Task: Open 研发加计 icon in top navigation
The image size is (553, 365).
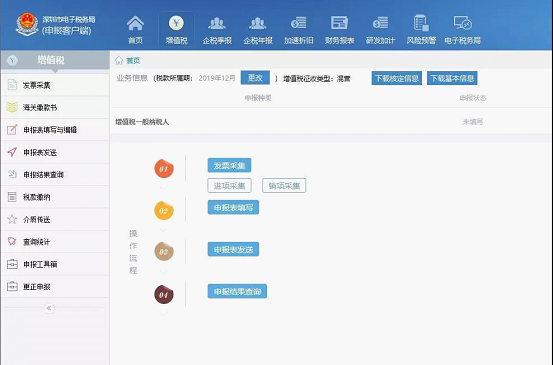Action: 380,30
